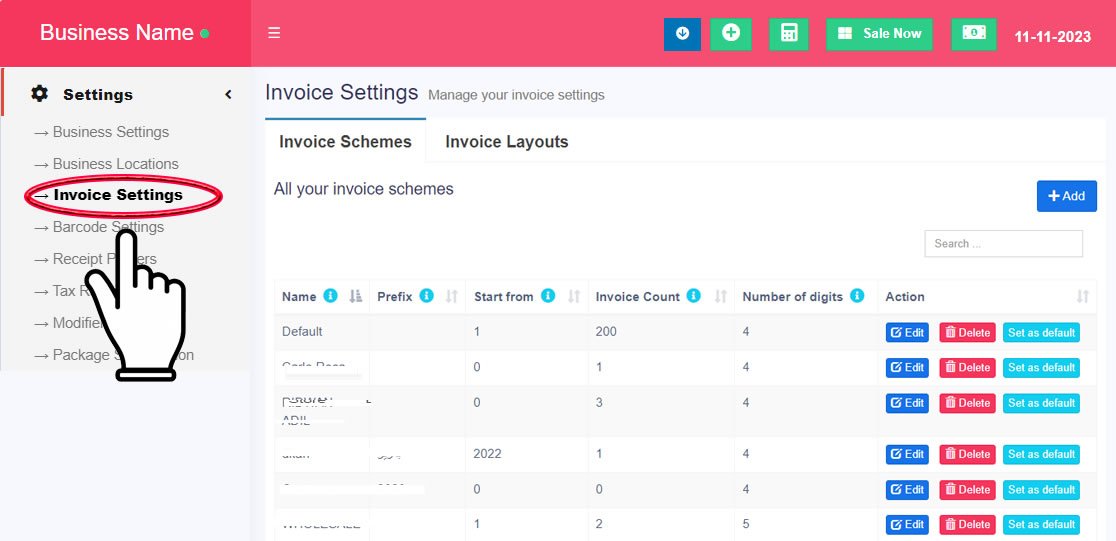1116x541 pixels.
Task: Sort by the Start from column arrows
Action: [x=574, y=297]
